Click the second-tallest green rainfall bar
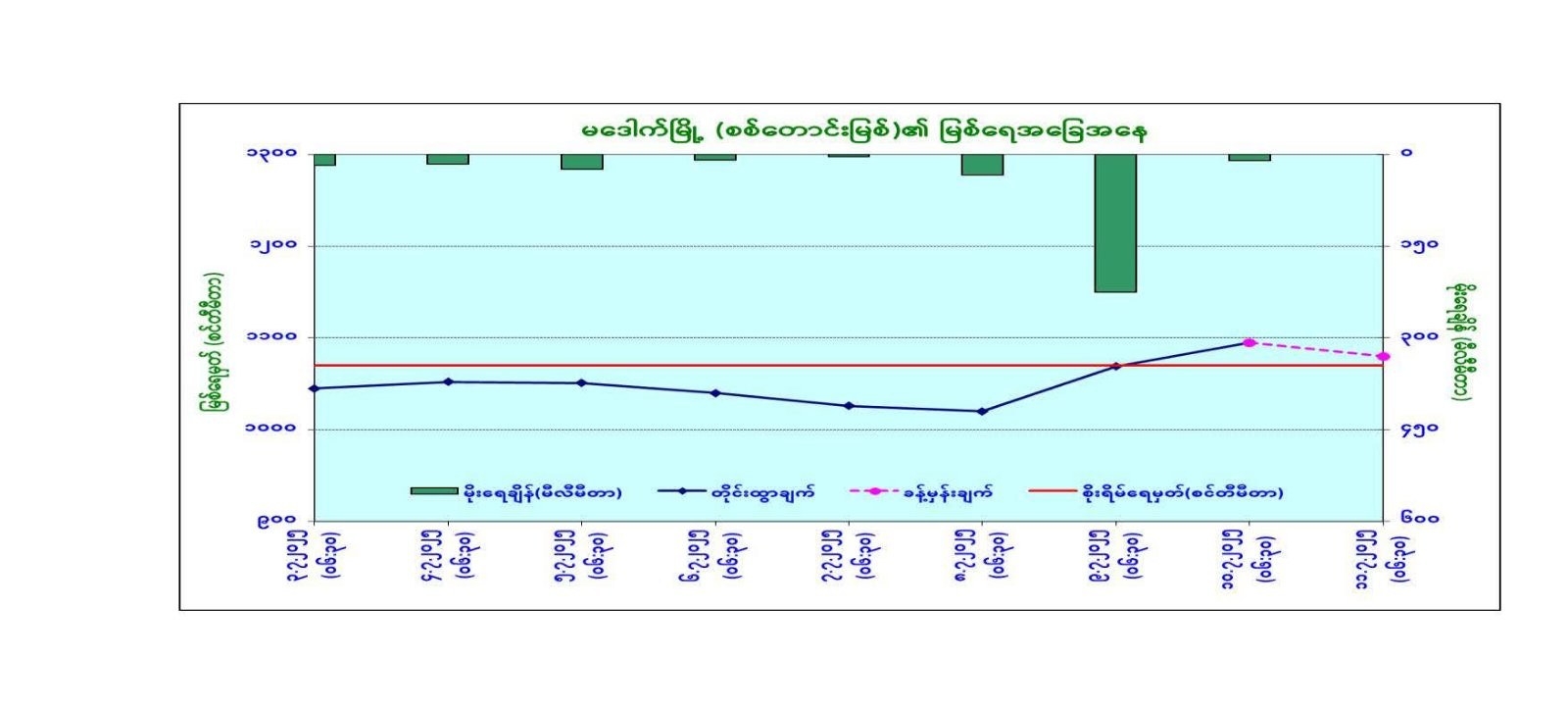Screen dimensions: 1568x710 click(x=982, y=165)
